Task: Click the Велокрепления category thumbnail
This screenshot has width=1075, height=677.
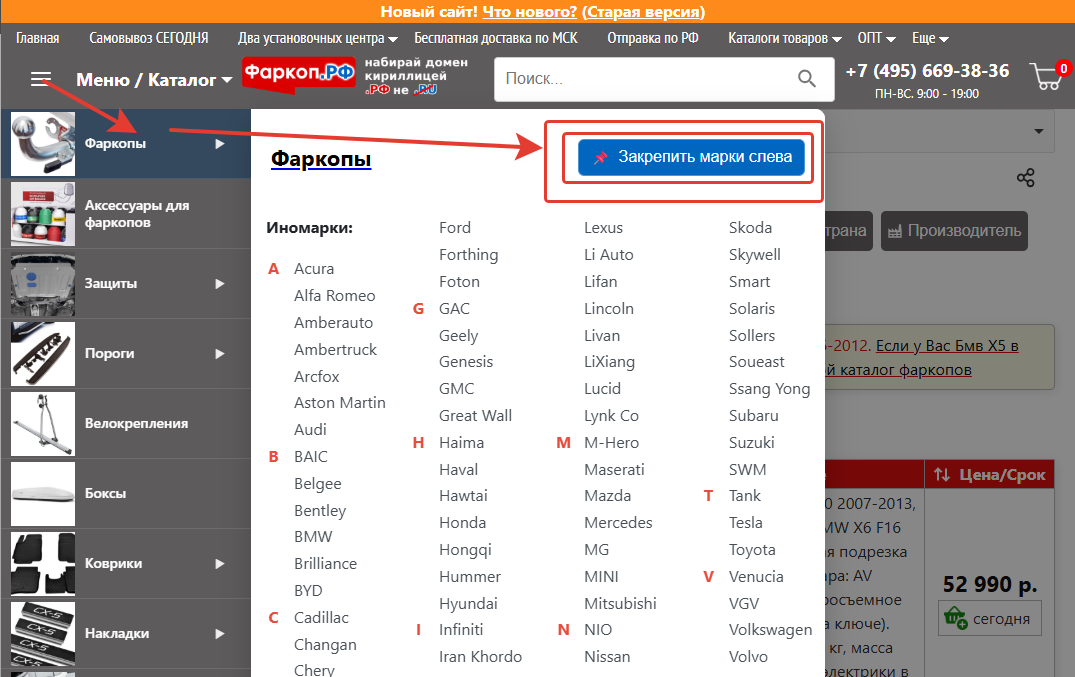Action: tap(43, 424)
